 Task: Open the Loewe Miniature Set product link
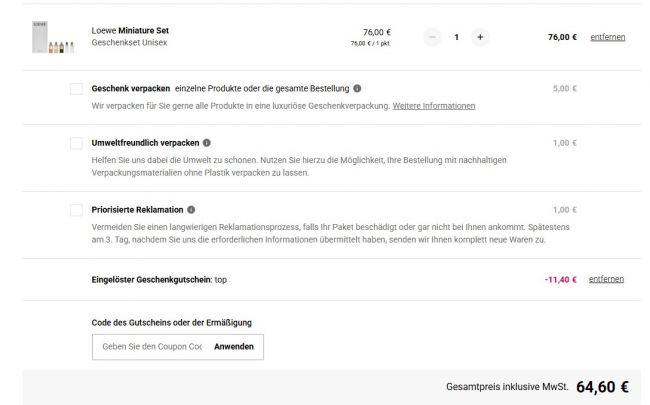(130, 30)
